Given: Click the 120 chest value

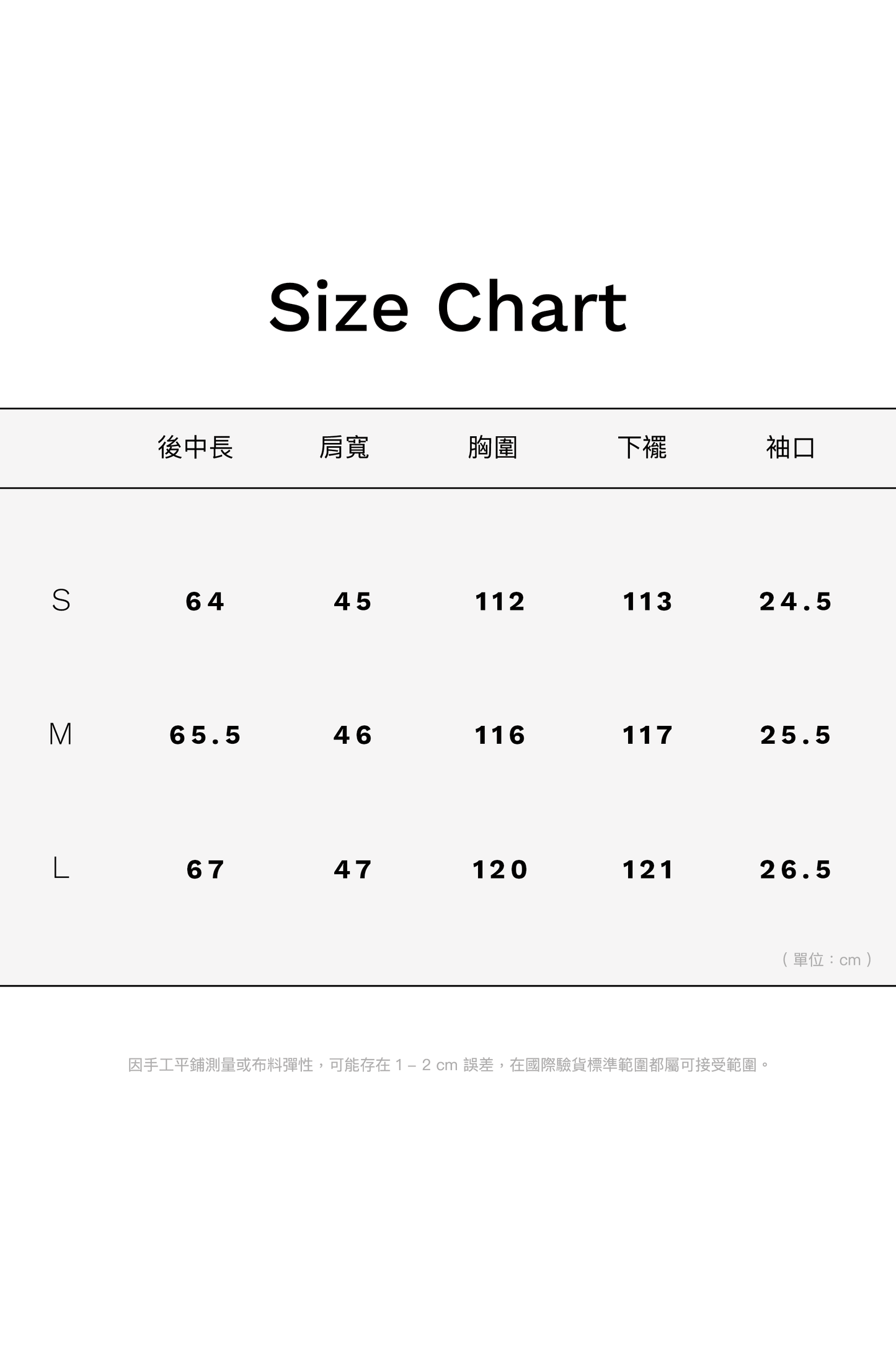Looking at the screenshot, I should [500, 870].
